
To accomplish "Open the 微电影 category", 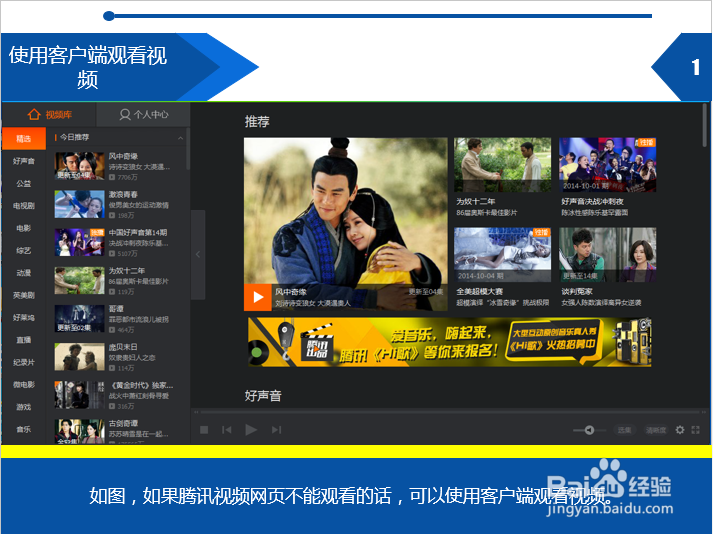I will (x=24, y=384).
